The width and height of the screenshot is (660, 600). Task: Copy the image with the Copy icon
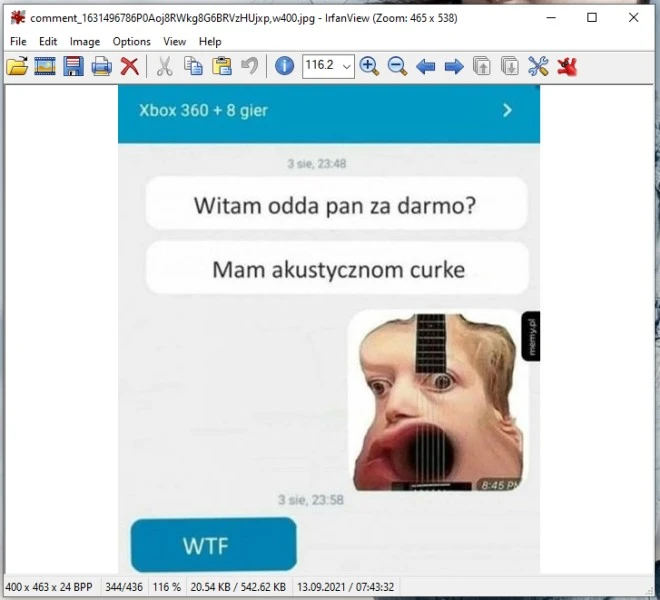tap(193, 66)
